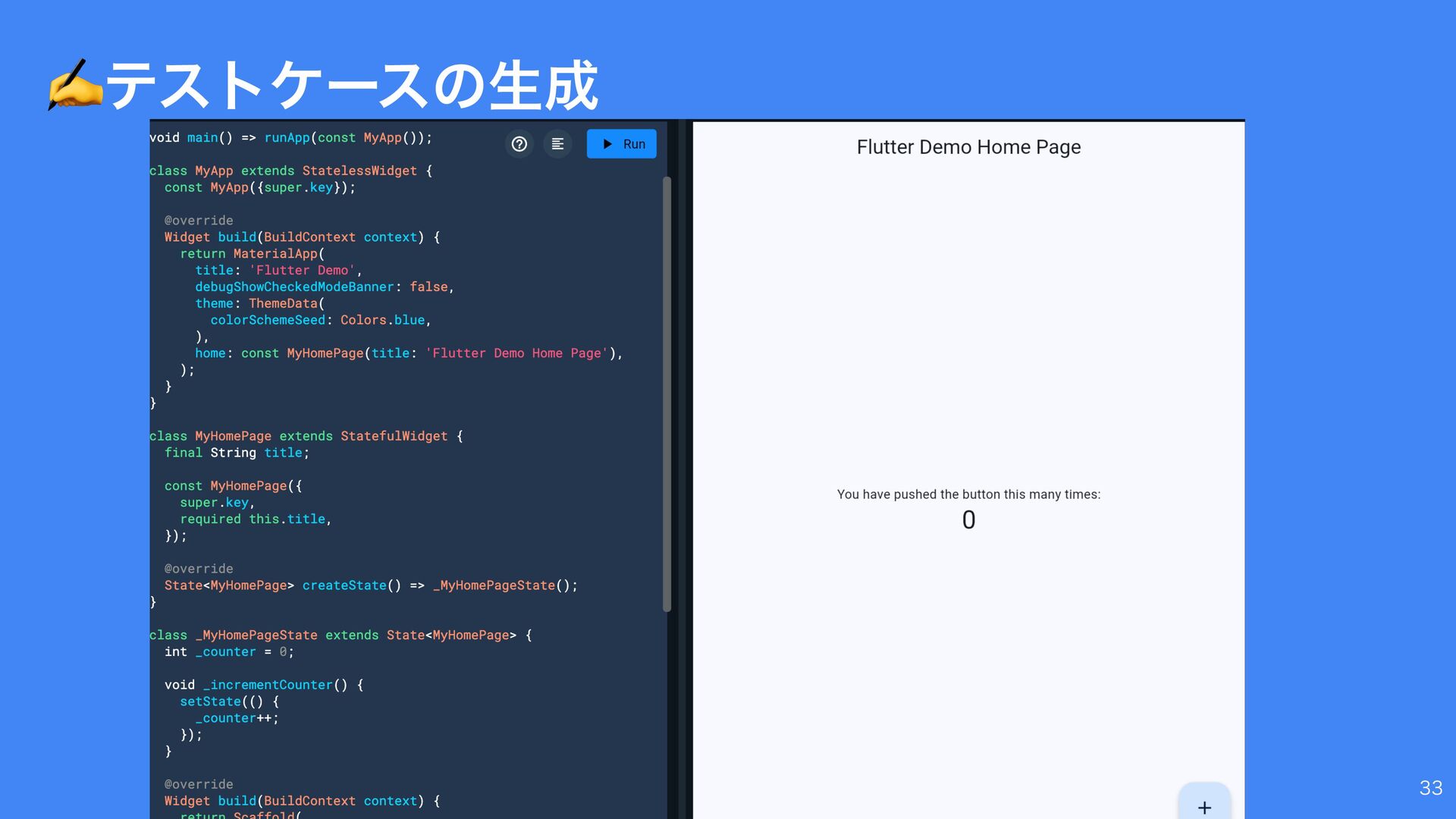The width and height of the screenshot is (1456, 819).
Task: Click the 'setState(() {' line
Action: pyautogui.click(x=229, y=702)
